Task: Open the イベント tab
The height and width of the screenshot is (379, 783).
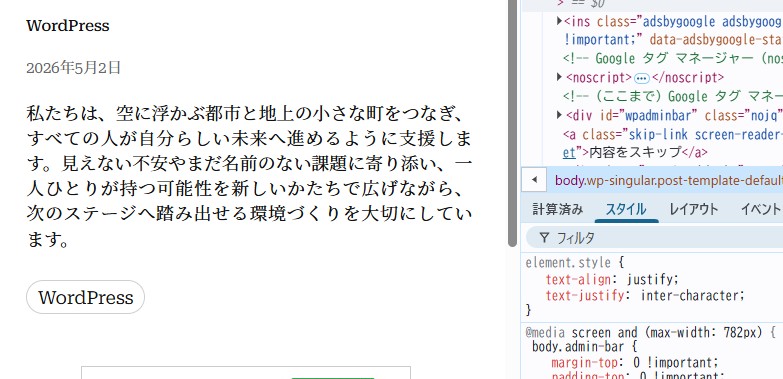Action: [x=761, y=209]
